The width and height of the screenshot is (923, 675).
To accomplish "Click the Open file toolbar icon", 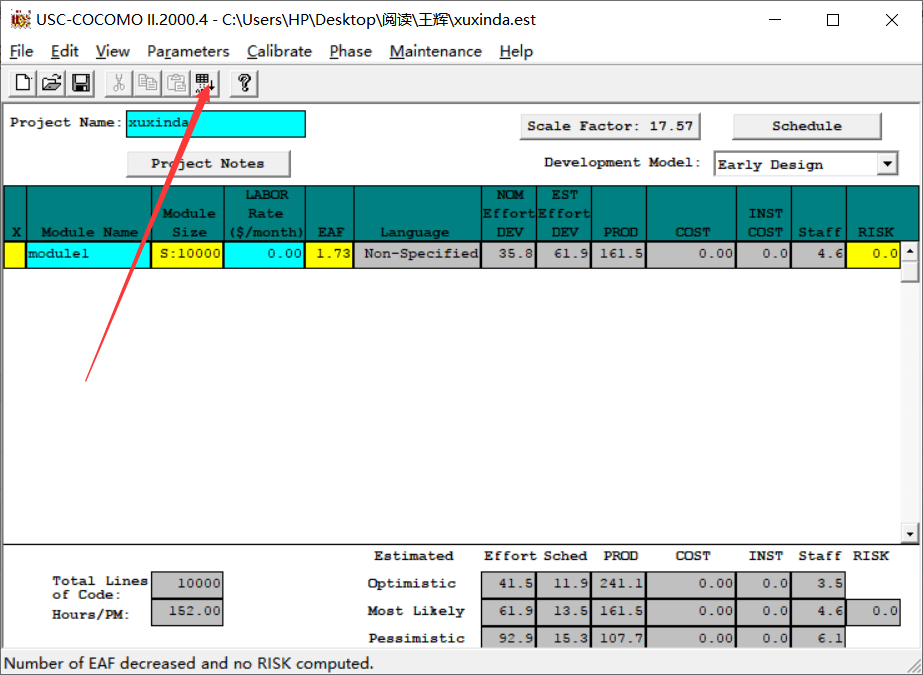I will coord(52,83).
